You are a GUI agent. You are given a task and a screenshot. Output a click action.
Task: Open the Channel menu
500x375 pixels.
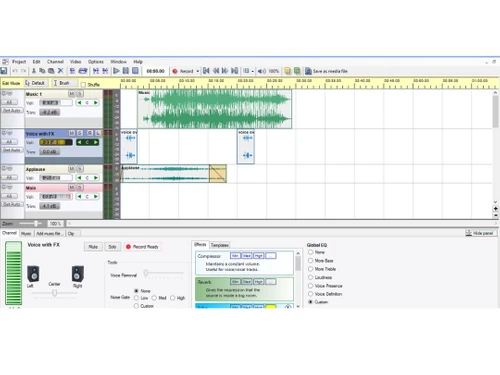(x=55, y=62)
